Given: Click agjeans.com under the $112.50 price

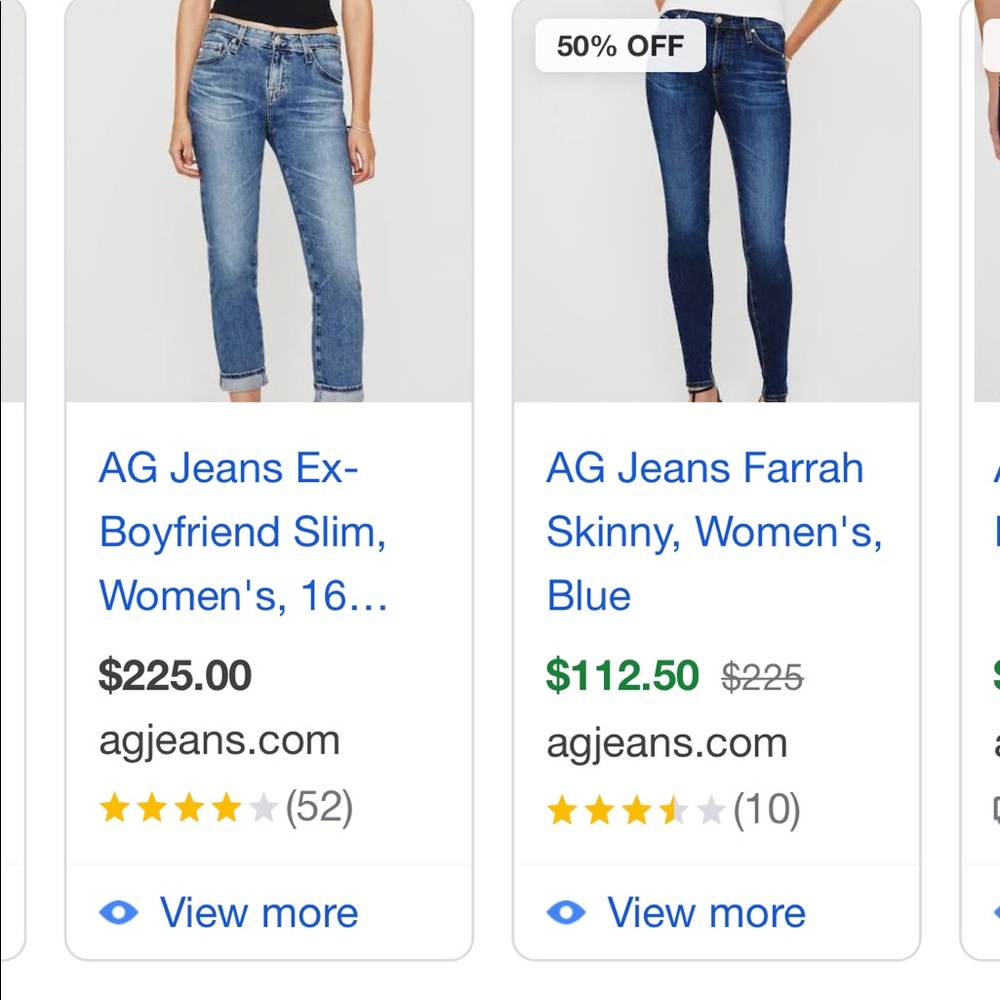Looking at the screenshot, I should click(666, 742).
